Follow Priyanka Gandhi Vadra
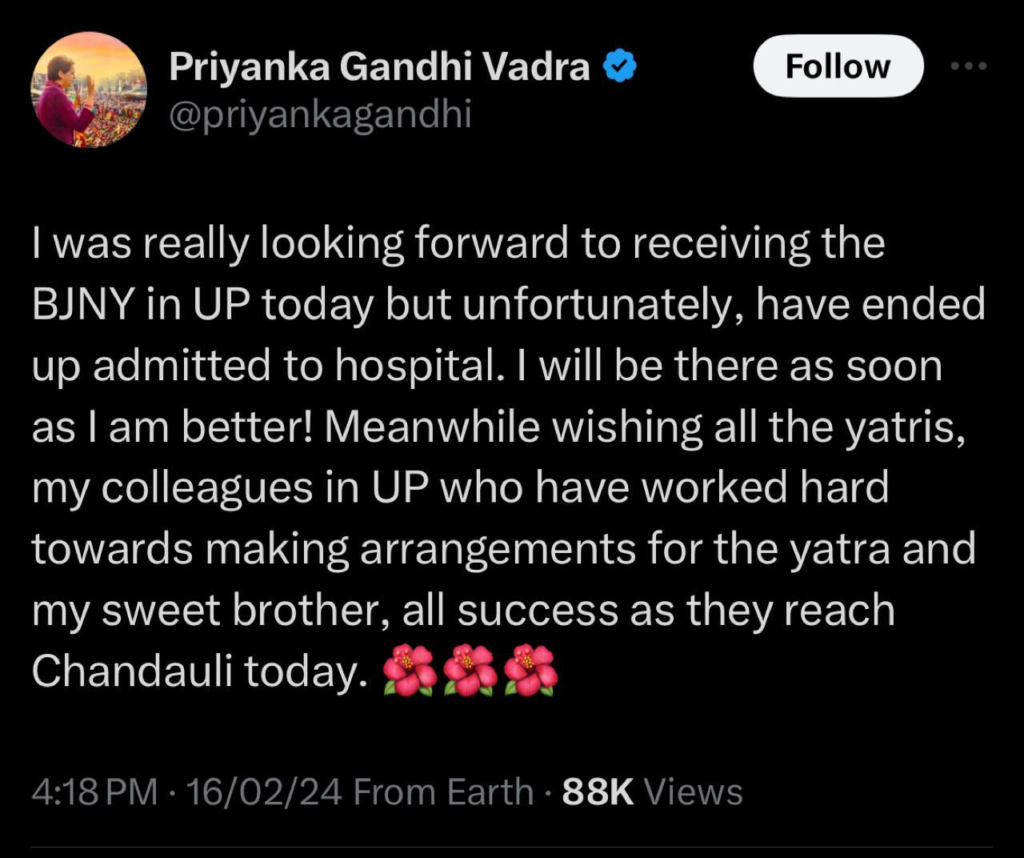This screenshot has height=858, width=1024. pyautogui.click(x=838, y=66)
